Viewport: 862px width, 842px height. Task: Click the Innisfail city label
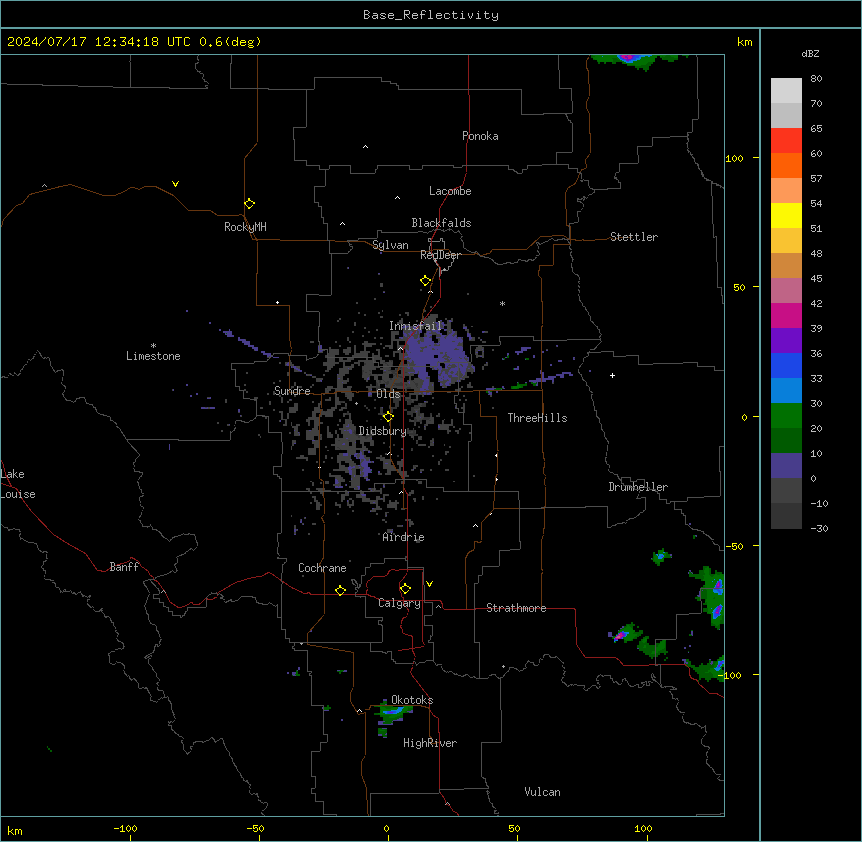416,326
